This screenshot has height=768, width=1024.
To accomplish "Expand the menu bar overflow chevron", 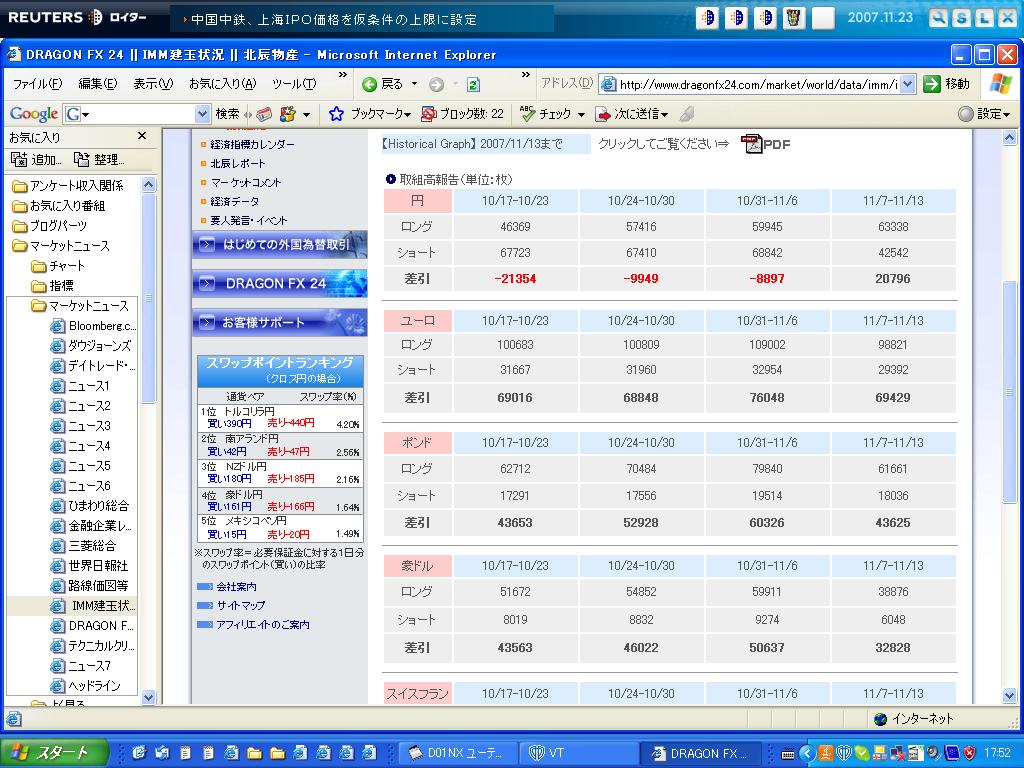I will [342, 75].
